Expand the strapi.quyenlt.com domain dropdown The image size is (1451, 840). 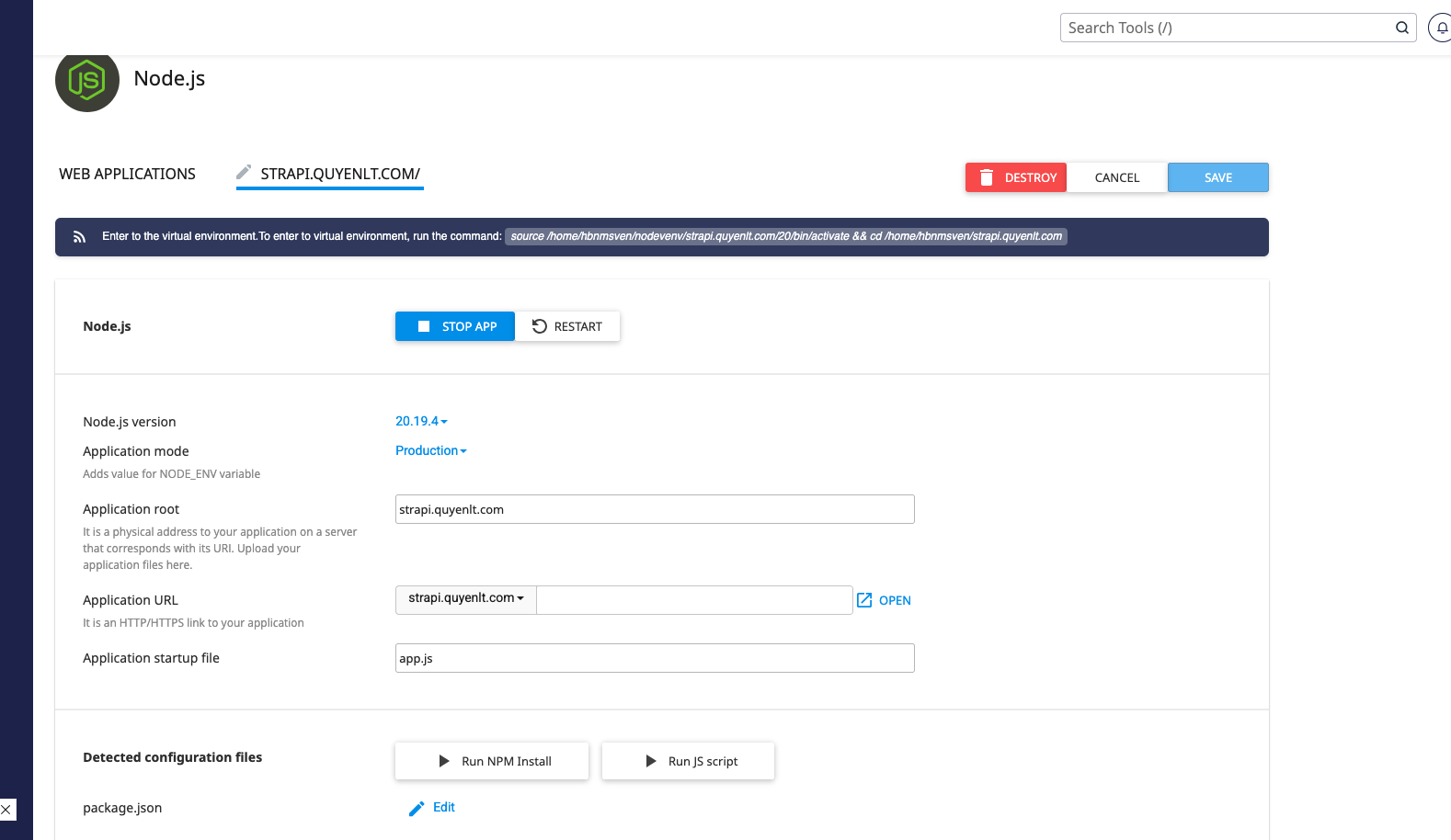465,598
